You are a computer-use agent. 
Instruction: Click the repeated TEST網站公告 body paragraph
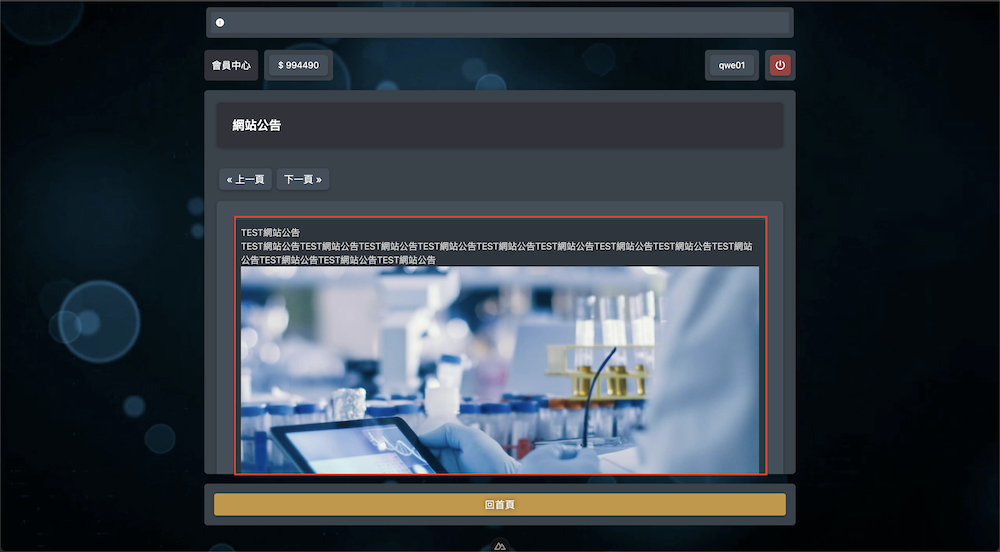point(497,252)
